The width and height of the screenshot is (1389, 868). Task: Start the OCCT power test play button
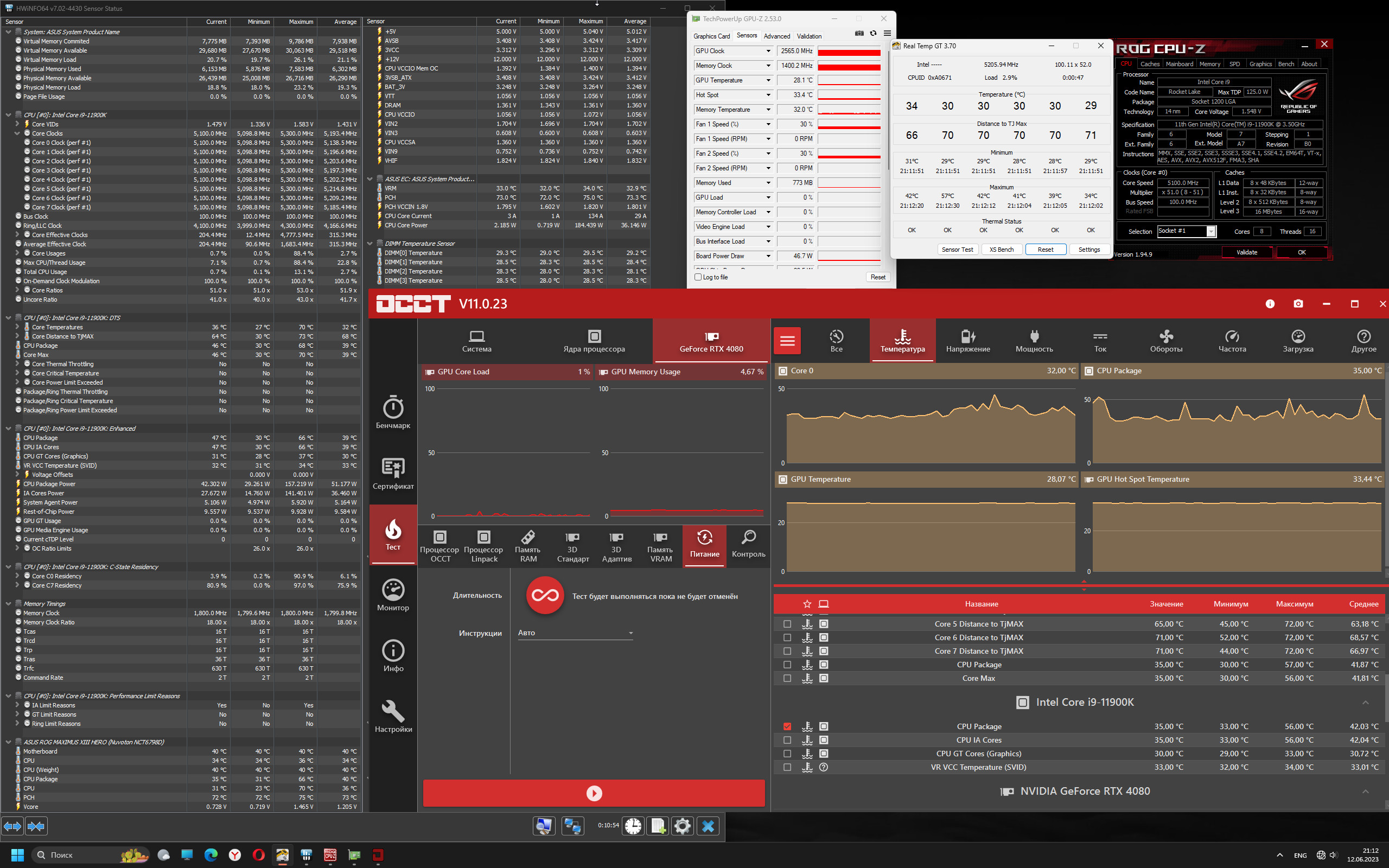[594, 793]
